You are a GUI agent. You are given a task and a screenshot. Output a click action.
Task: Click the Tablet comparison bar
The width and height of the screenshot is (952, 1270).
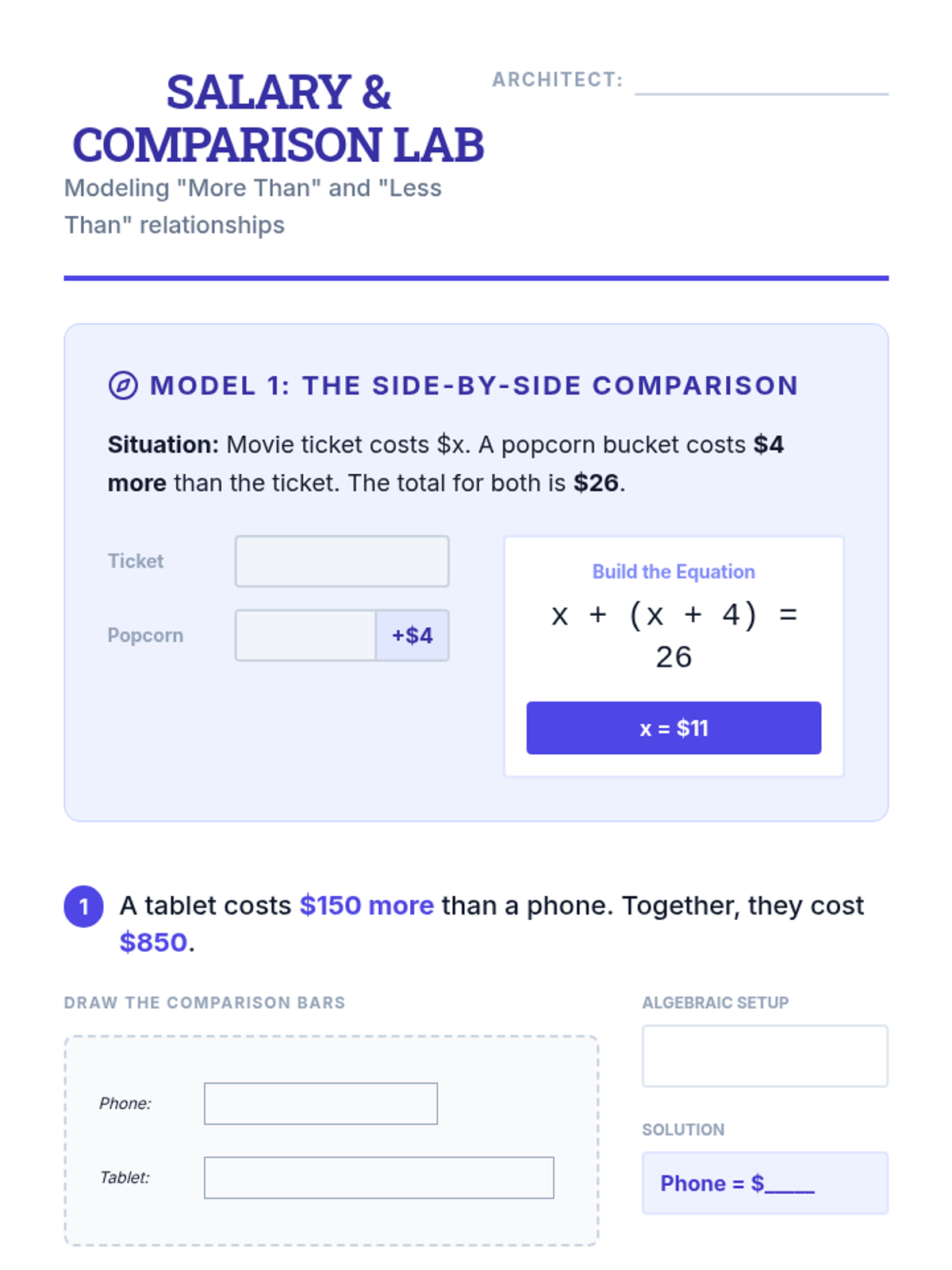pos(378,1177)
